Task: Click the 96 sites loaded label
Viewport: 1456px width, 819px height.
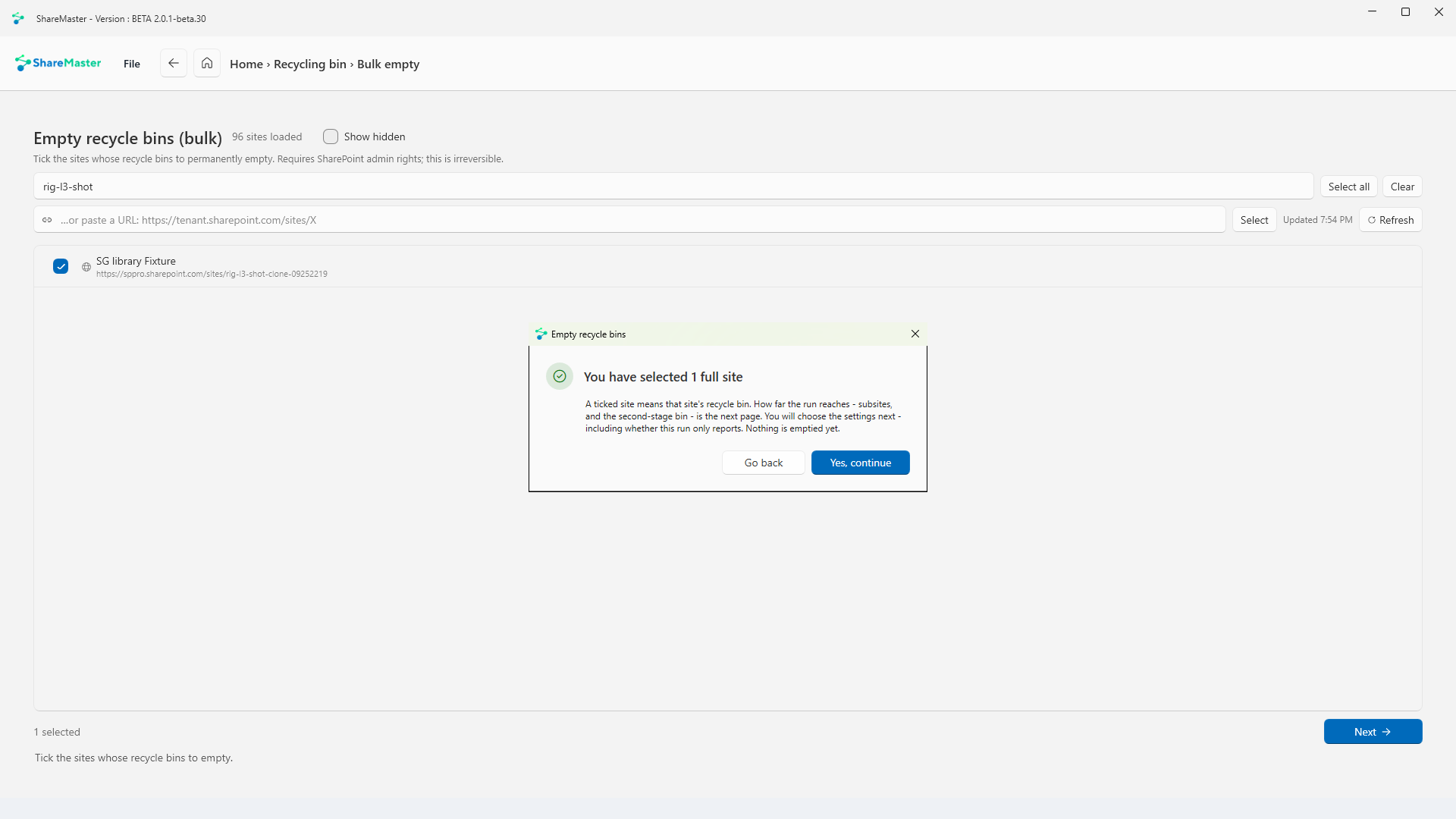Action: [x=267, y=136]
